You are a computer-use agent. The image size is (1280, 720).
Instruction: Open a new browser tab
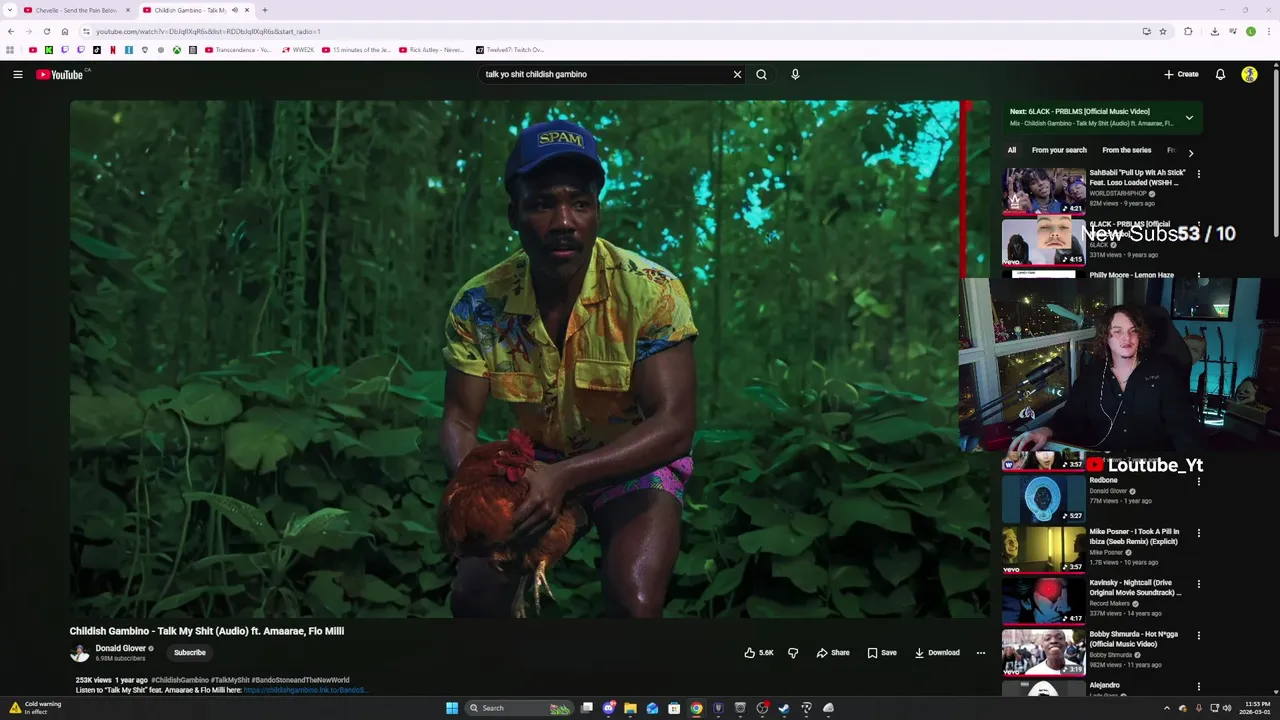coord(265,10)
